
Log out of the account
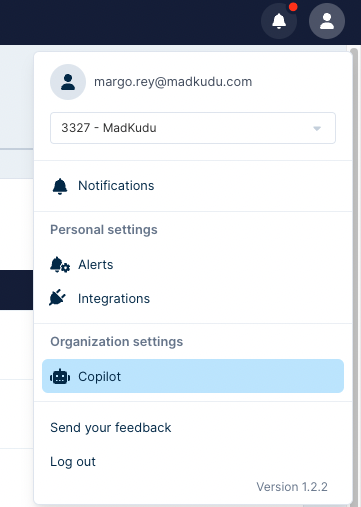click(73, 462)
